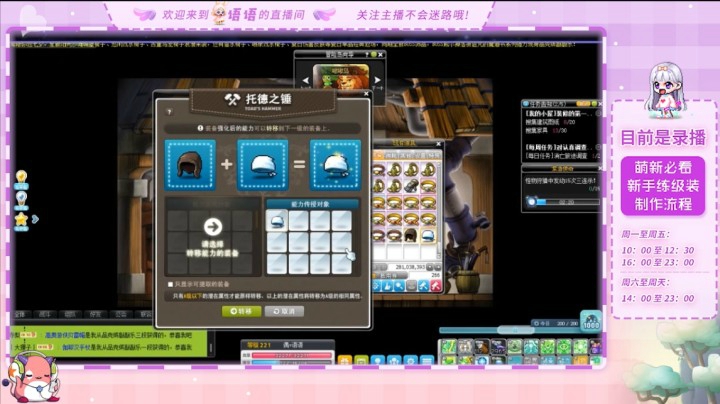
Task: Select the fifth chat tab
Action: (x=121, y=314)
